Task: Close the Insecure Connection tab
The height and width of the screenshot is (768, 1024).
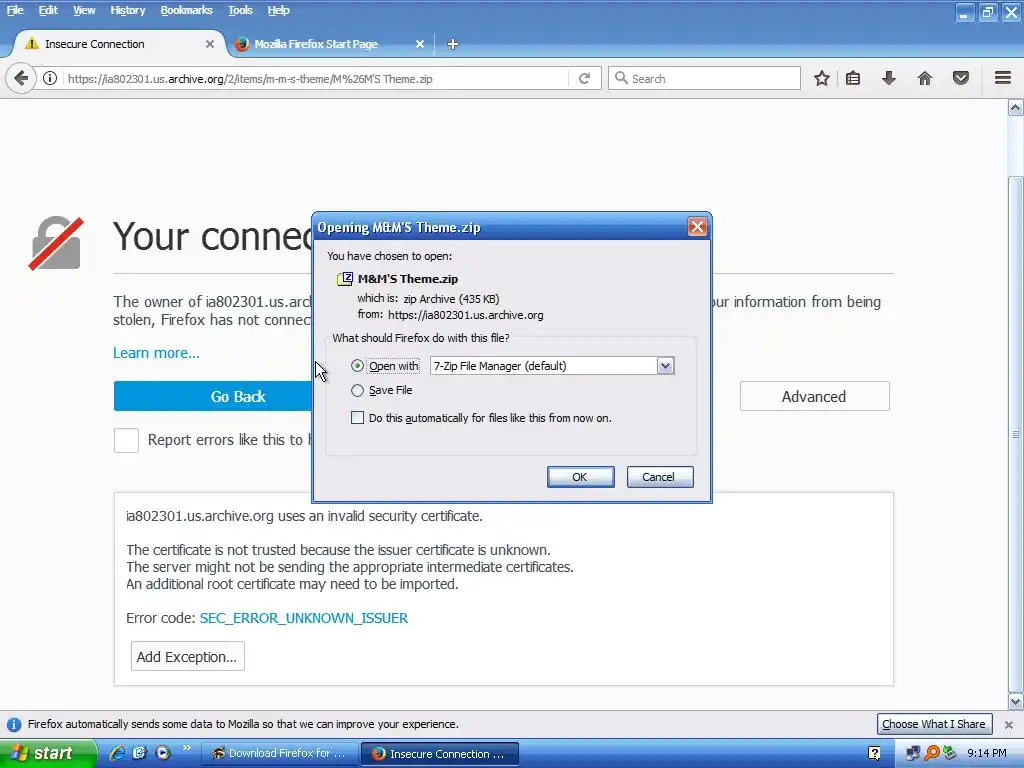Action: 210,44
